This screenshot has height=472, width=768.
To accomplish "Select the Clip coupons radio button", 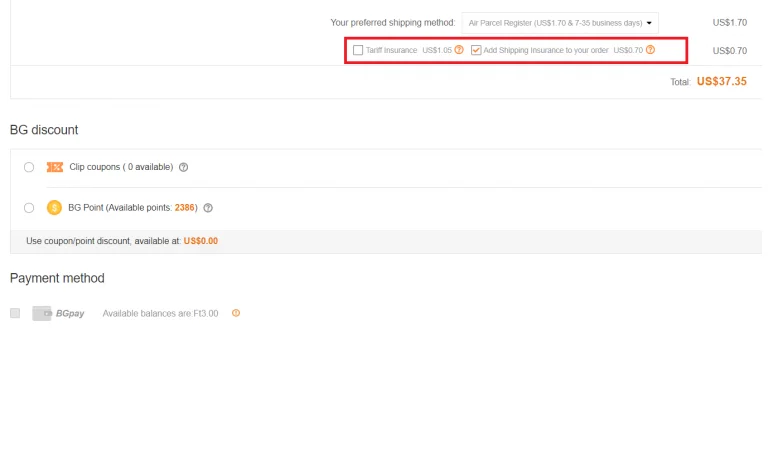I will click(x=29, y=167).
